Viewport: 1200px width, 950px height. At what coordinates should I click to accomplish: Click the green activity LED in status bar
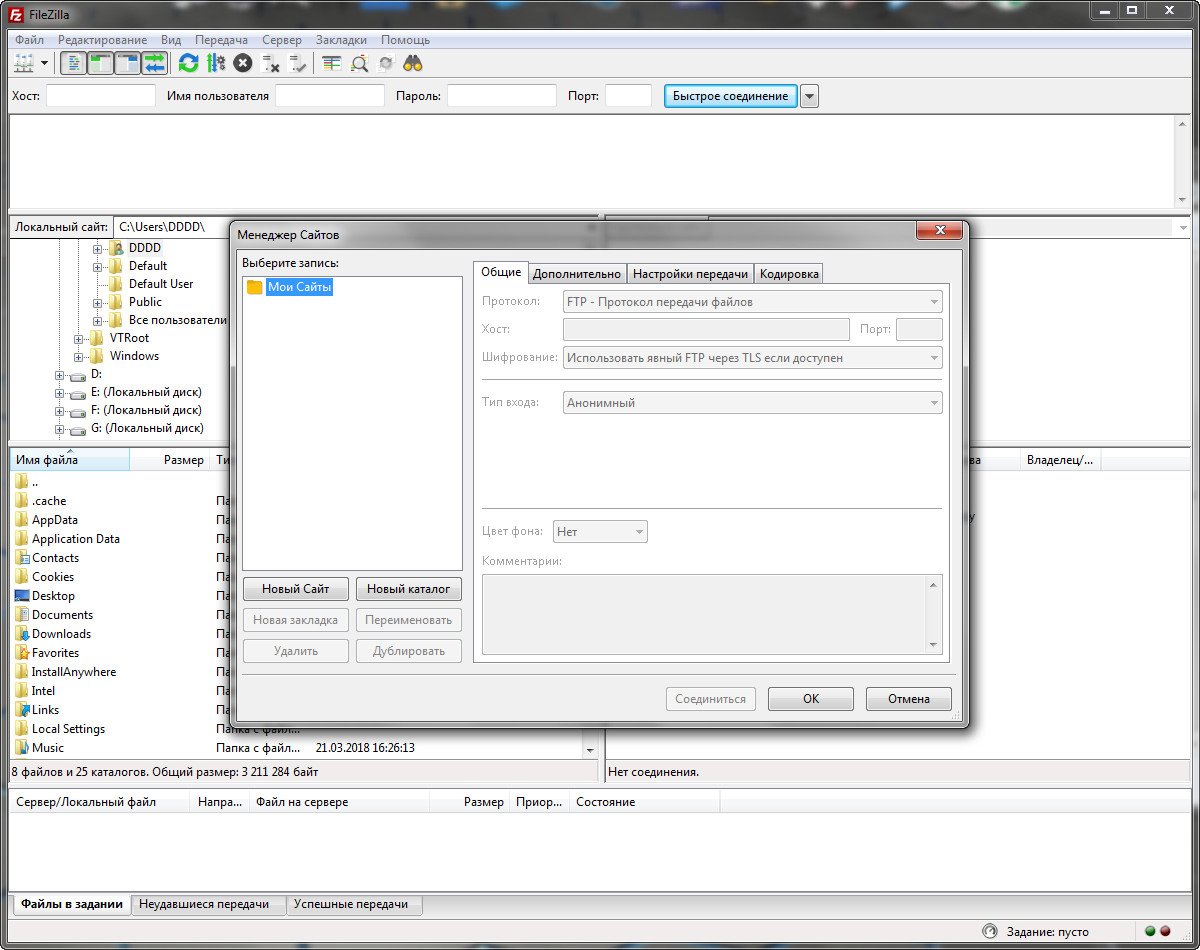click(x=1151, y=931)
